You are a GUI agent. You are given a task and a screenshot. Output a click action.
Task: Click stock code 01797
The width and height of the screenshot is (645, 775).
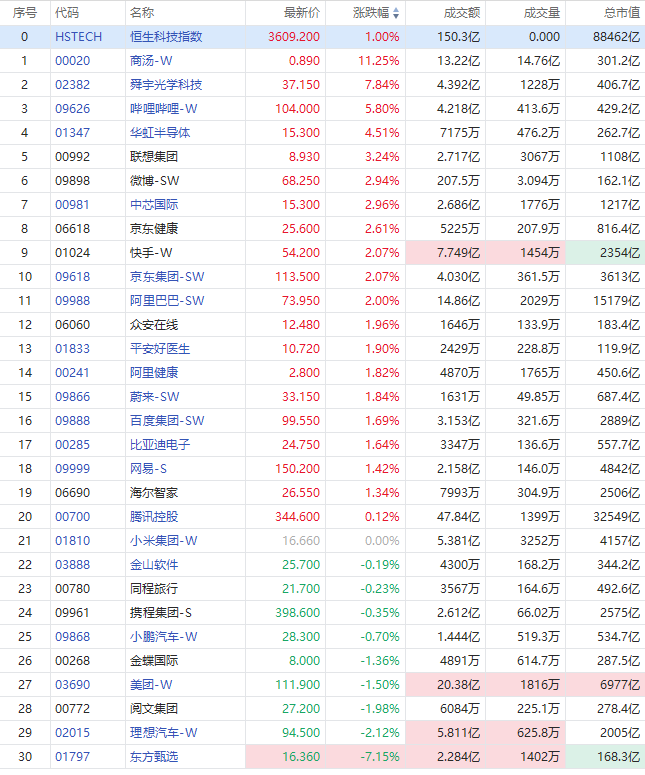point(73,757)
